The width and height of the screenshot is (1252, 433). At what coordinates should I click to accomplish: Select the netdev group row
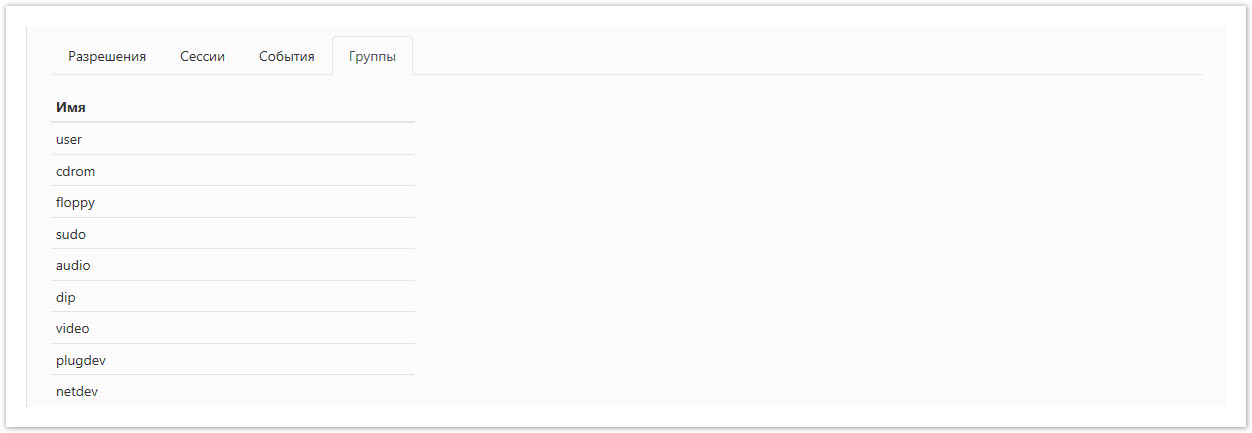click(77, 391)
